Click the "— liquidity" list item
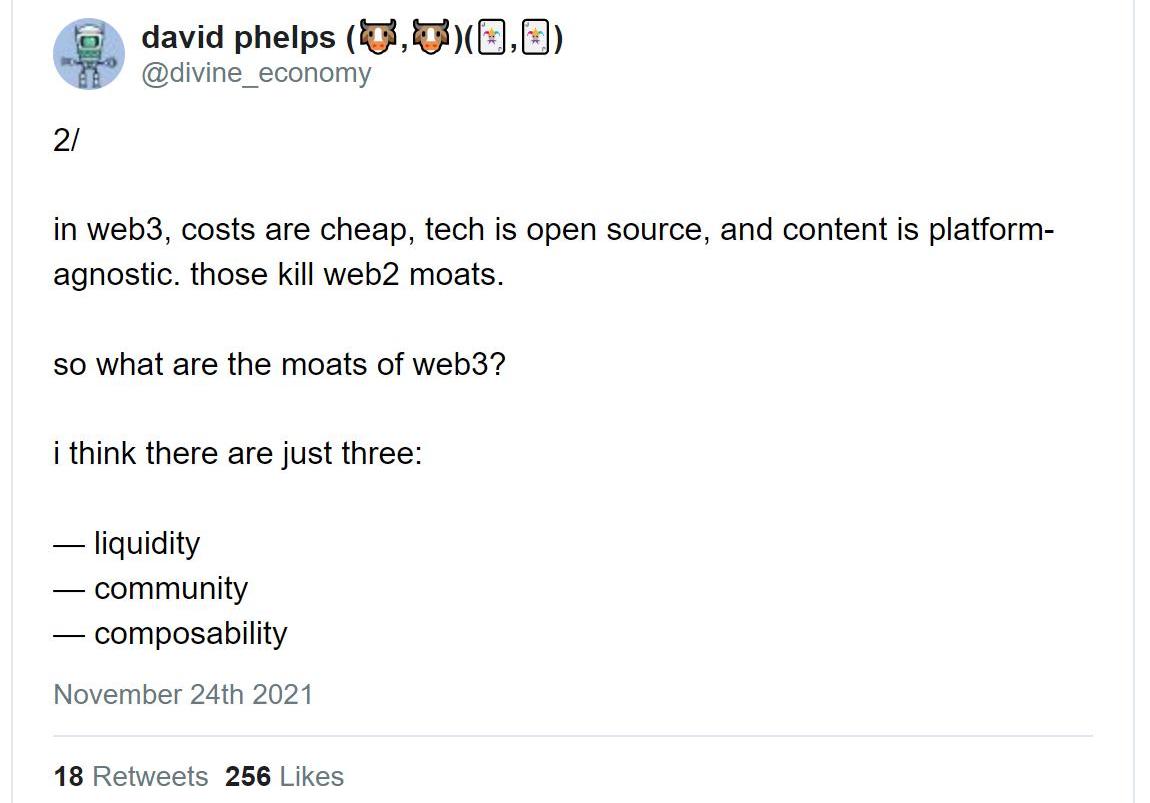1150x803 pixels. tap(126, 544)
